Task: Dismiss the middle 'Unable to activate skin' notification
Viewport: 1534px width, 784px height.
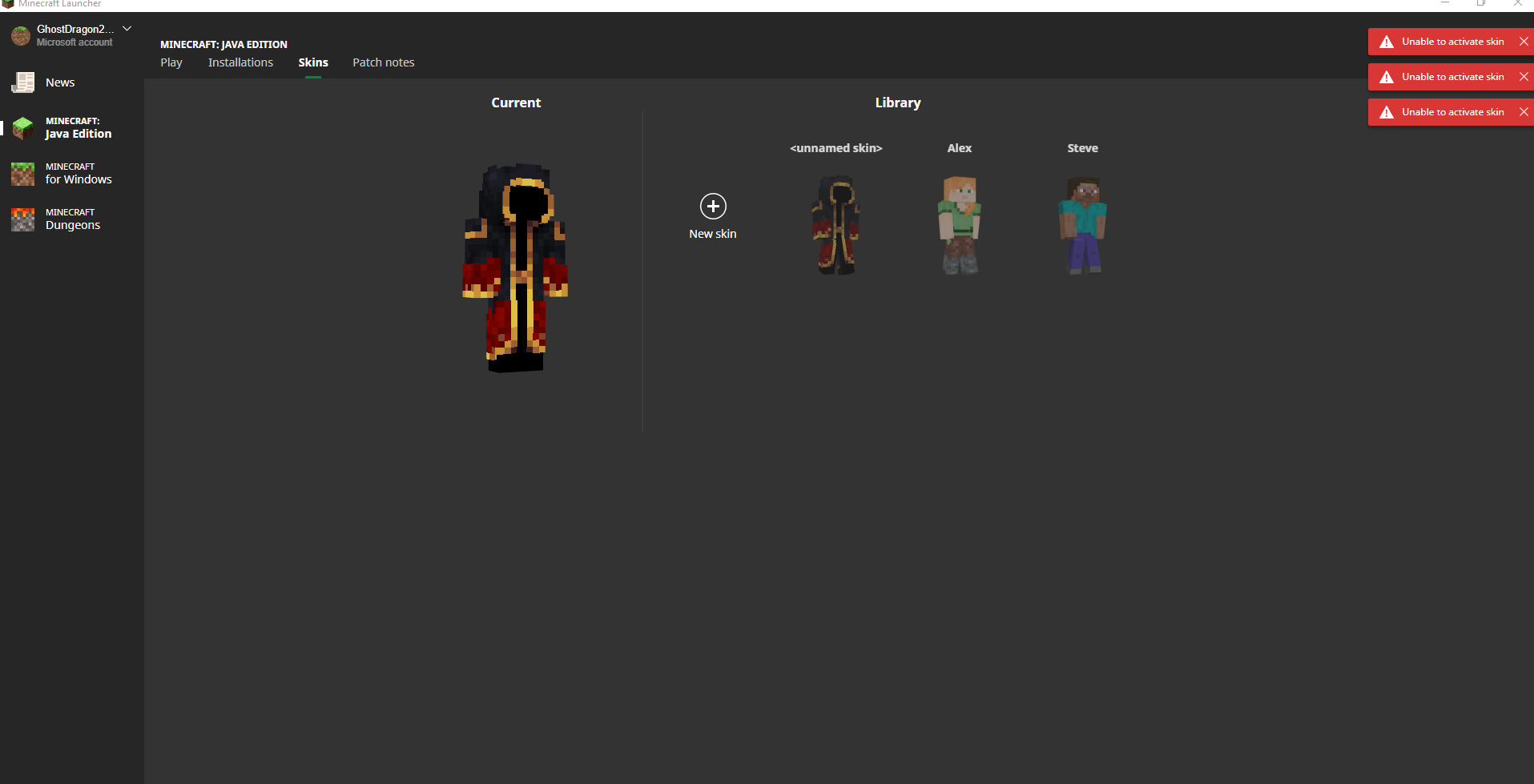Action: click(1524, 77)
